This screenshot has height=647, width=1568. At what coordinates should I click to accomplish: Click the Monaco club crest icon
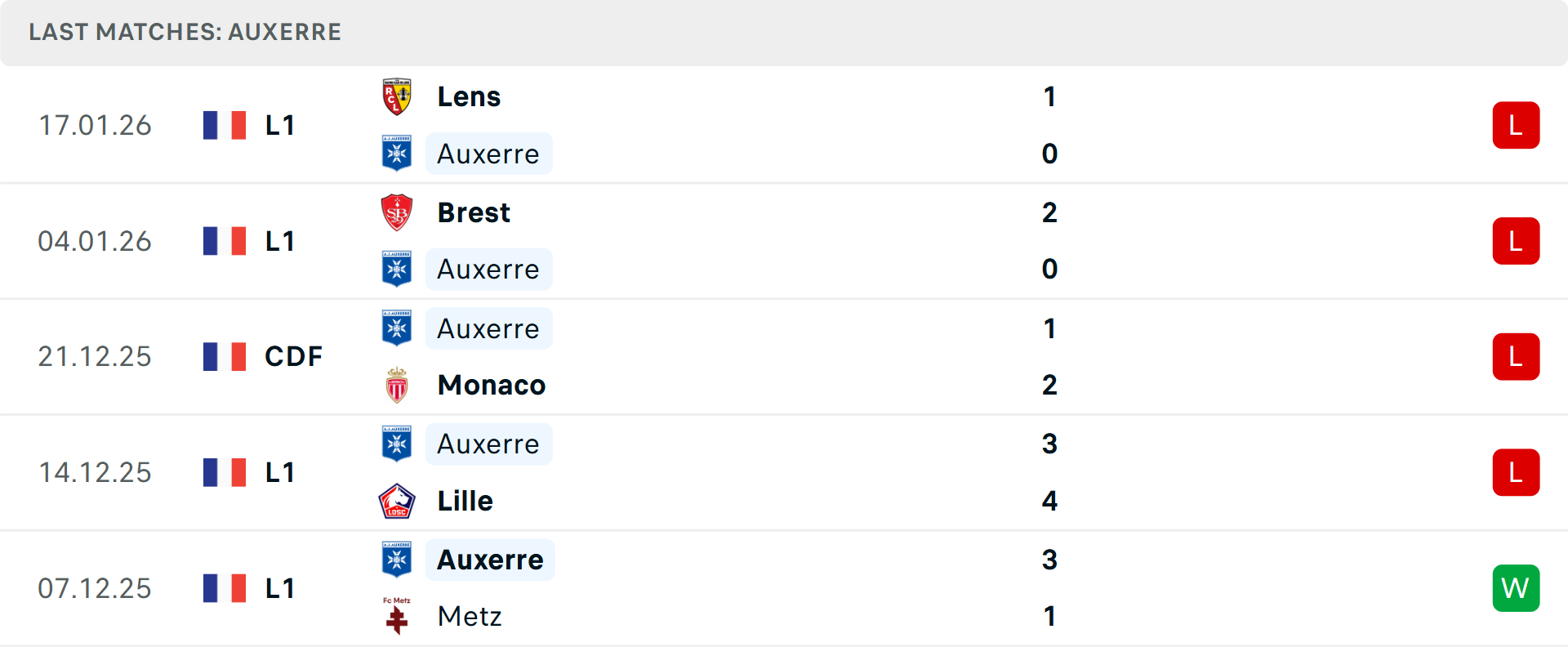tap(397, 385)
